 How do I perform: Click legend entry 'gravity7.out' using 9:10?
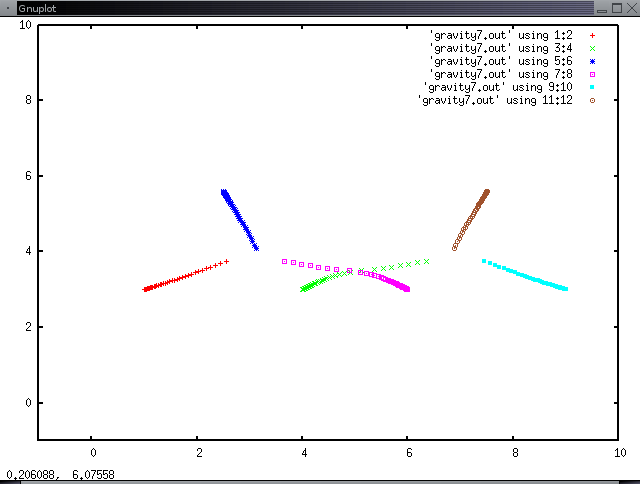click(498, 88)
